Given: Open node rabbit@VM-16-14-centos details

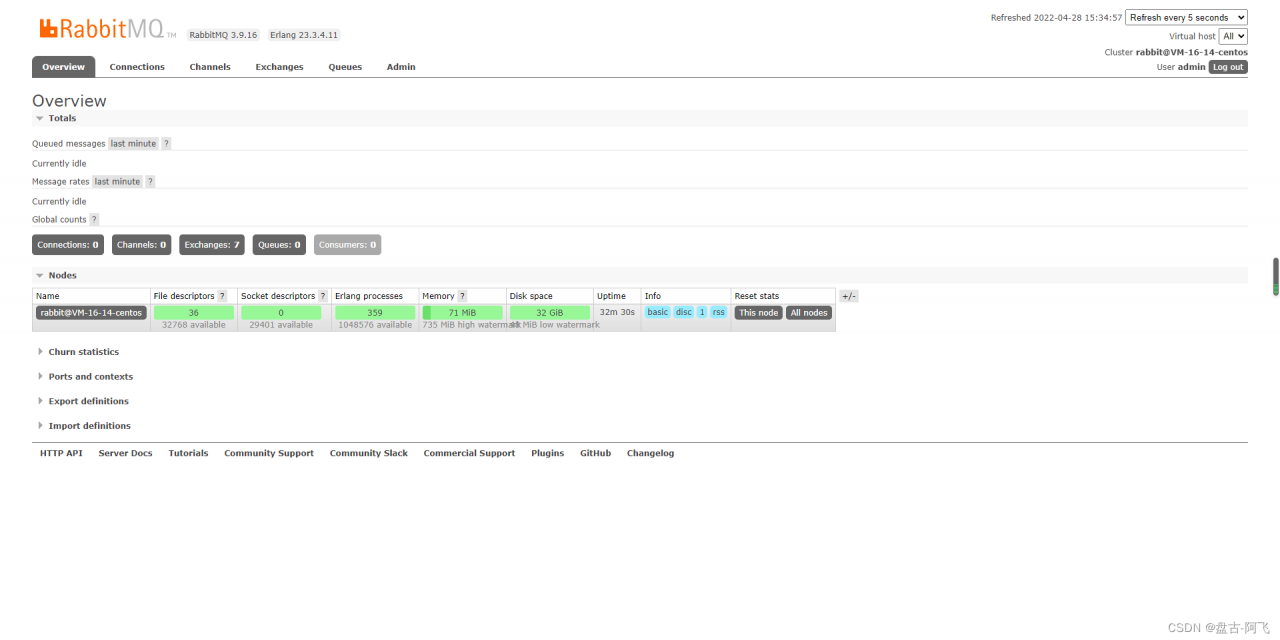Looking at the screenshot, I should [x=91, y=313].
